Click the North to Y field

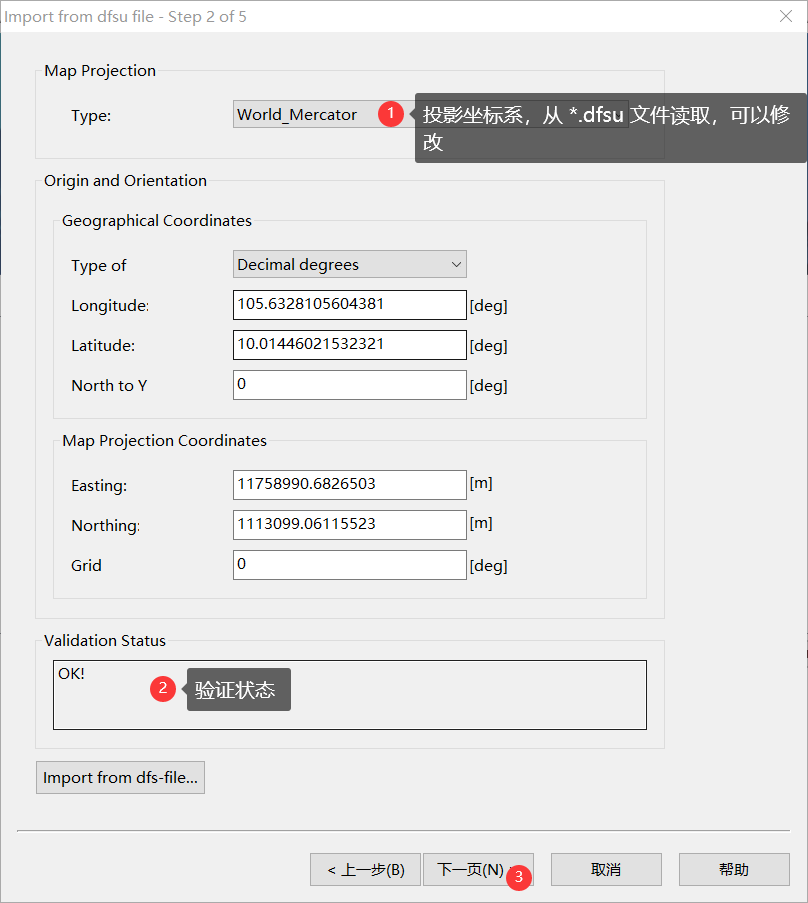click(x=350, y=385)
